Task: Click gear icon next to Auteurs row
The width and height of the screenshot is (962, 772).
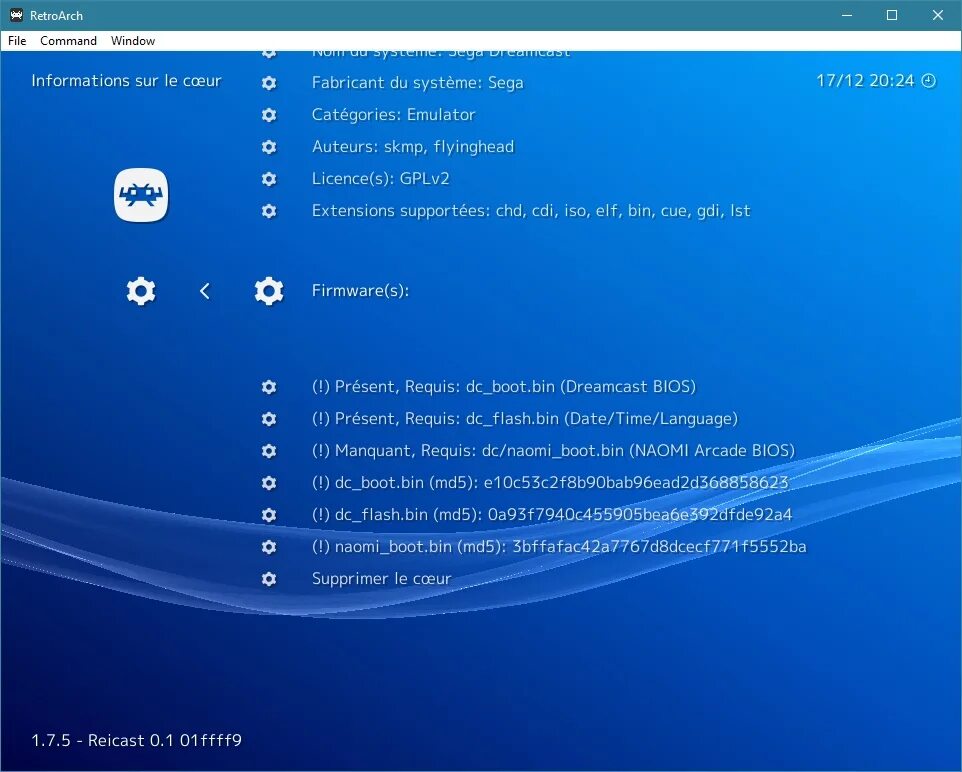Action: point(269,147)
